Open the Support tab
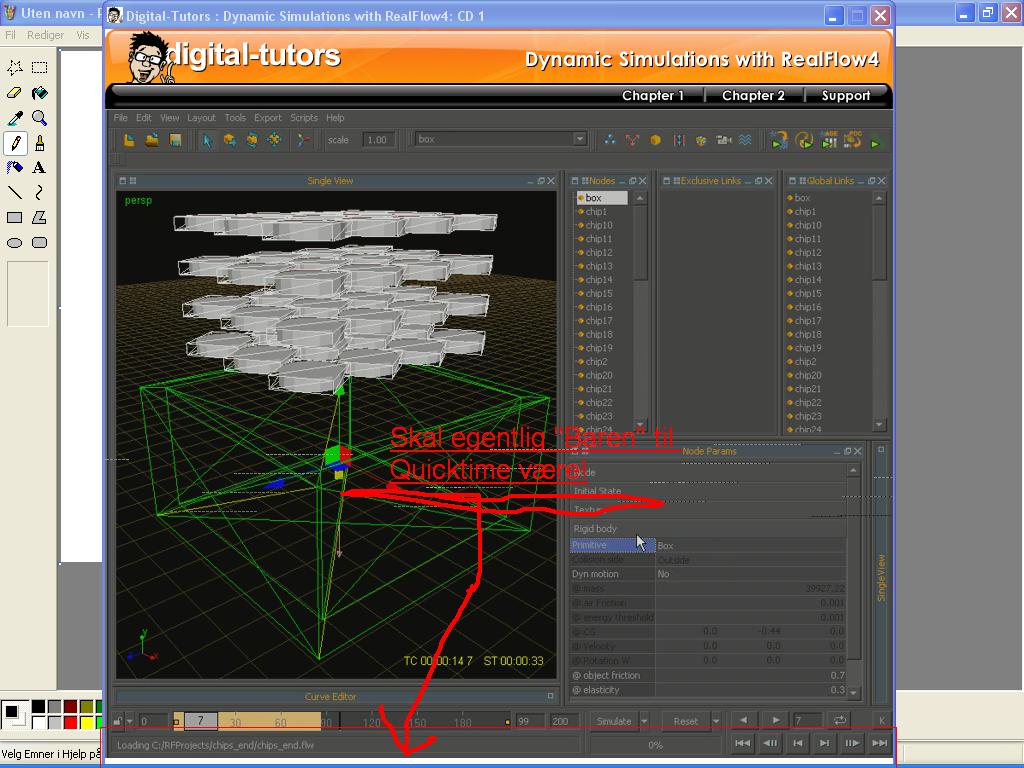This screenshot has height=768, width=1024. click(846, 95)
